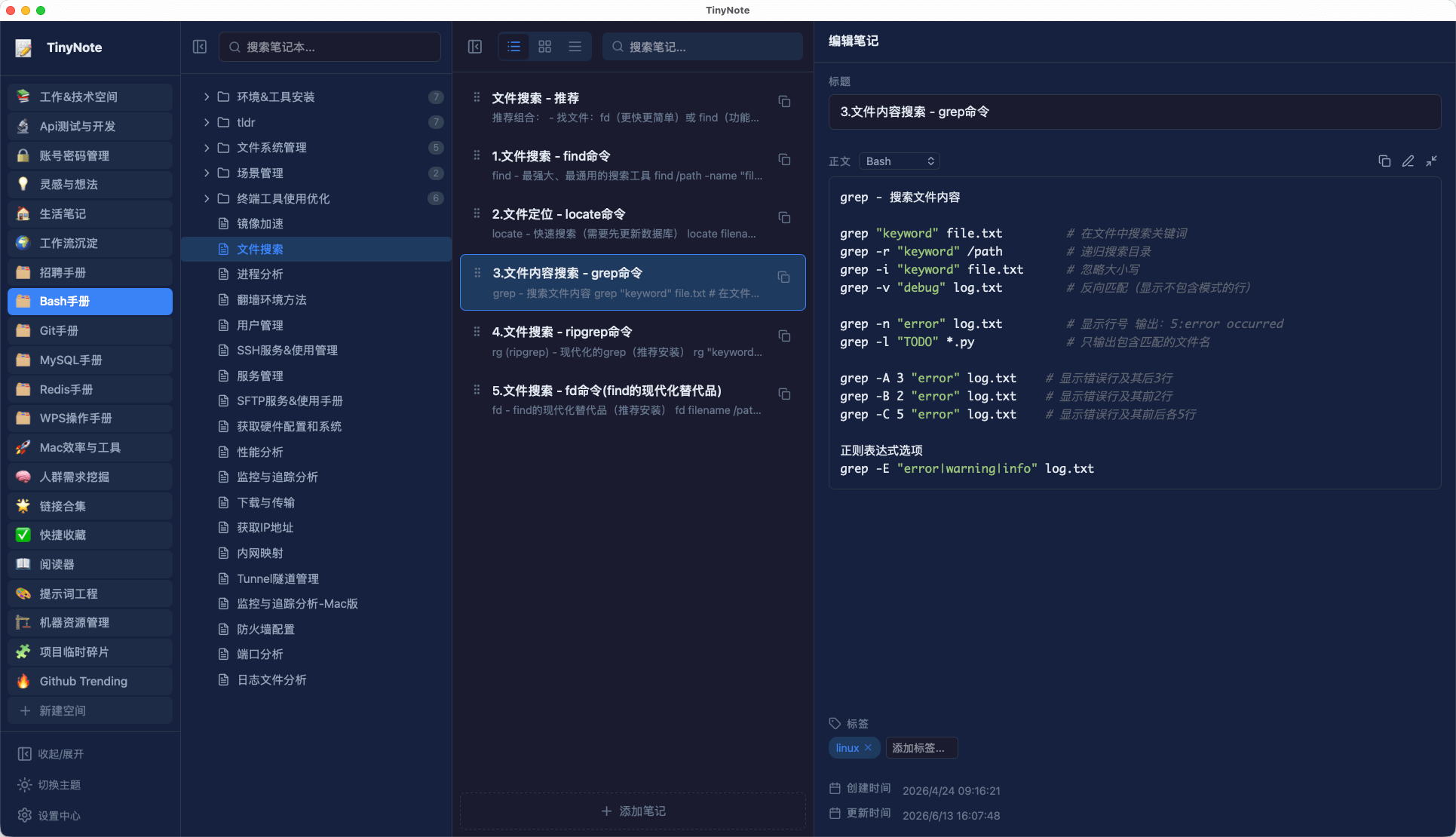Expand the 环境&工具安装 folder
The width and height of the screenshot is (1456, 837).
(x=206, y=97)
